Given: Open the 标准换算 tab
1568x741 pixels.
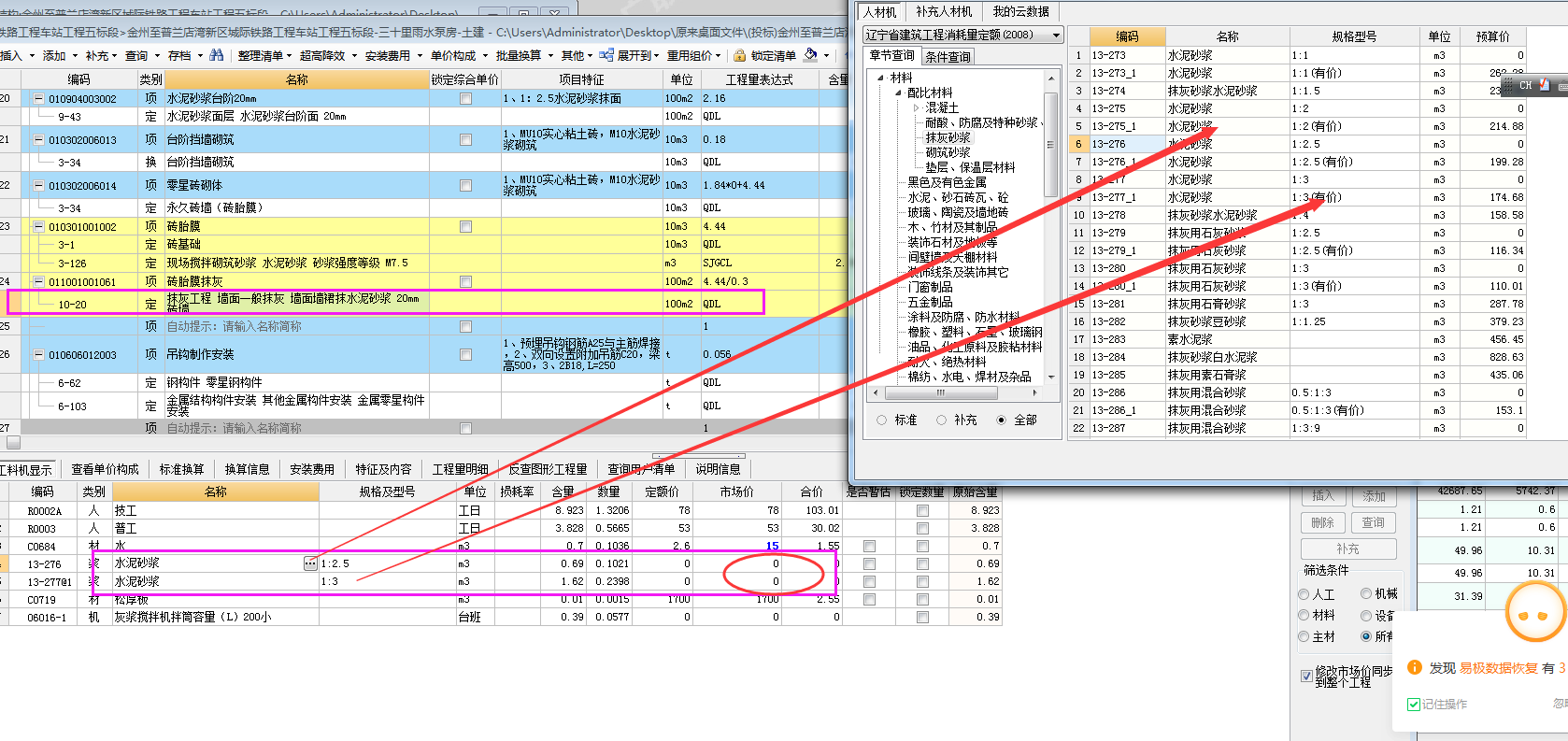Looking at the screenshot, I should [181, 469].
